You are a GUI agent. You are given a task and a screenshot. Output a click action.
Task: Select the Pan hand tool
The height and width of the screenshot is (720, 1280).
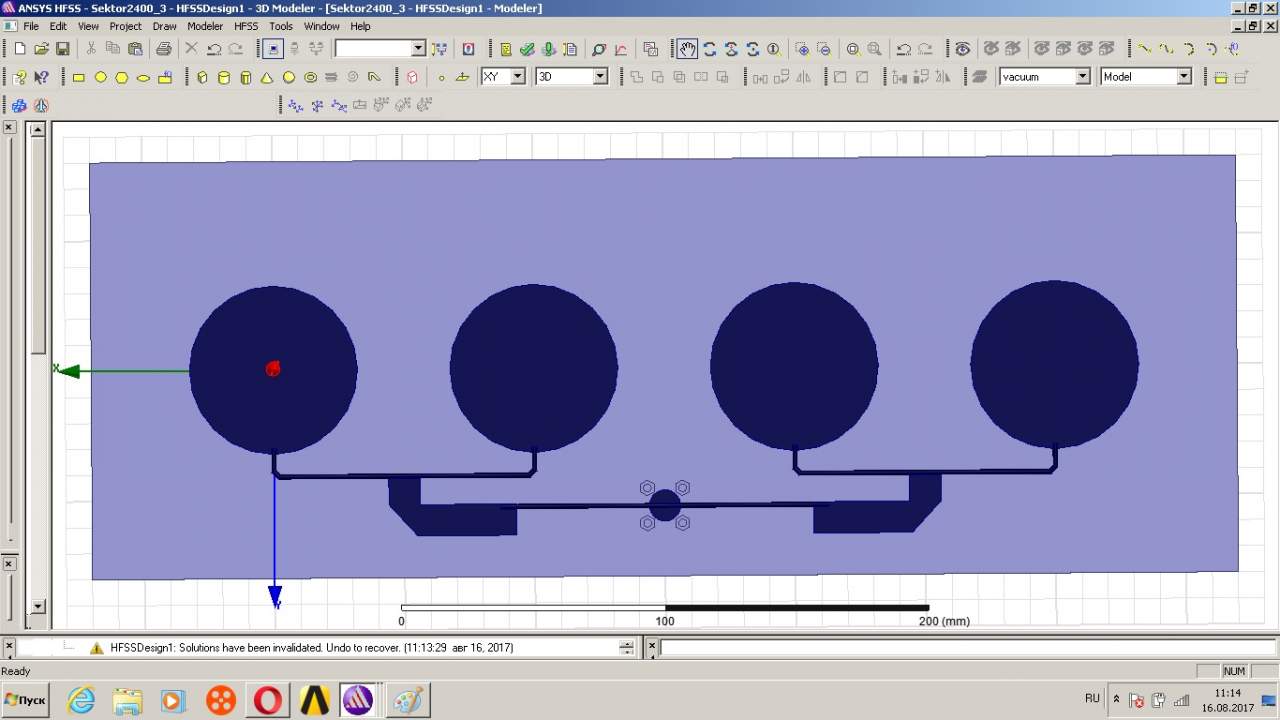tap(687, 49)
